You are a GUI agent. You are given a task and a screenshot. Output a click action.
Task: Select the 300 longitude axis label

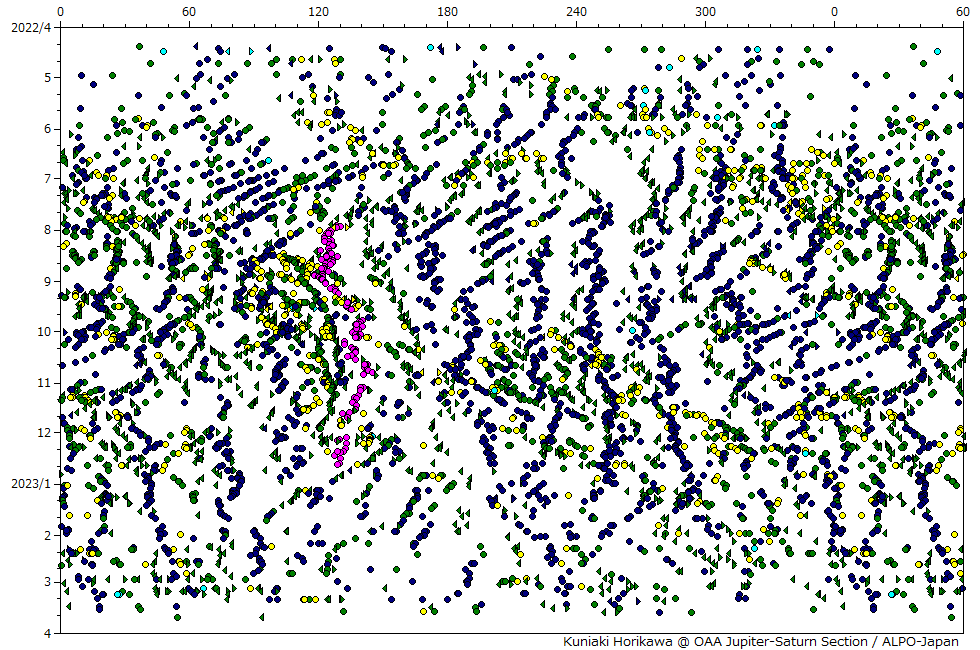(x=705, y=11)
